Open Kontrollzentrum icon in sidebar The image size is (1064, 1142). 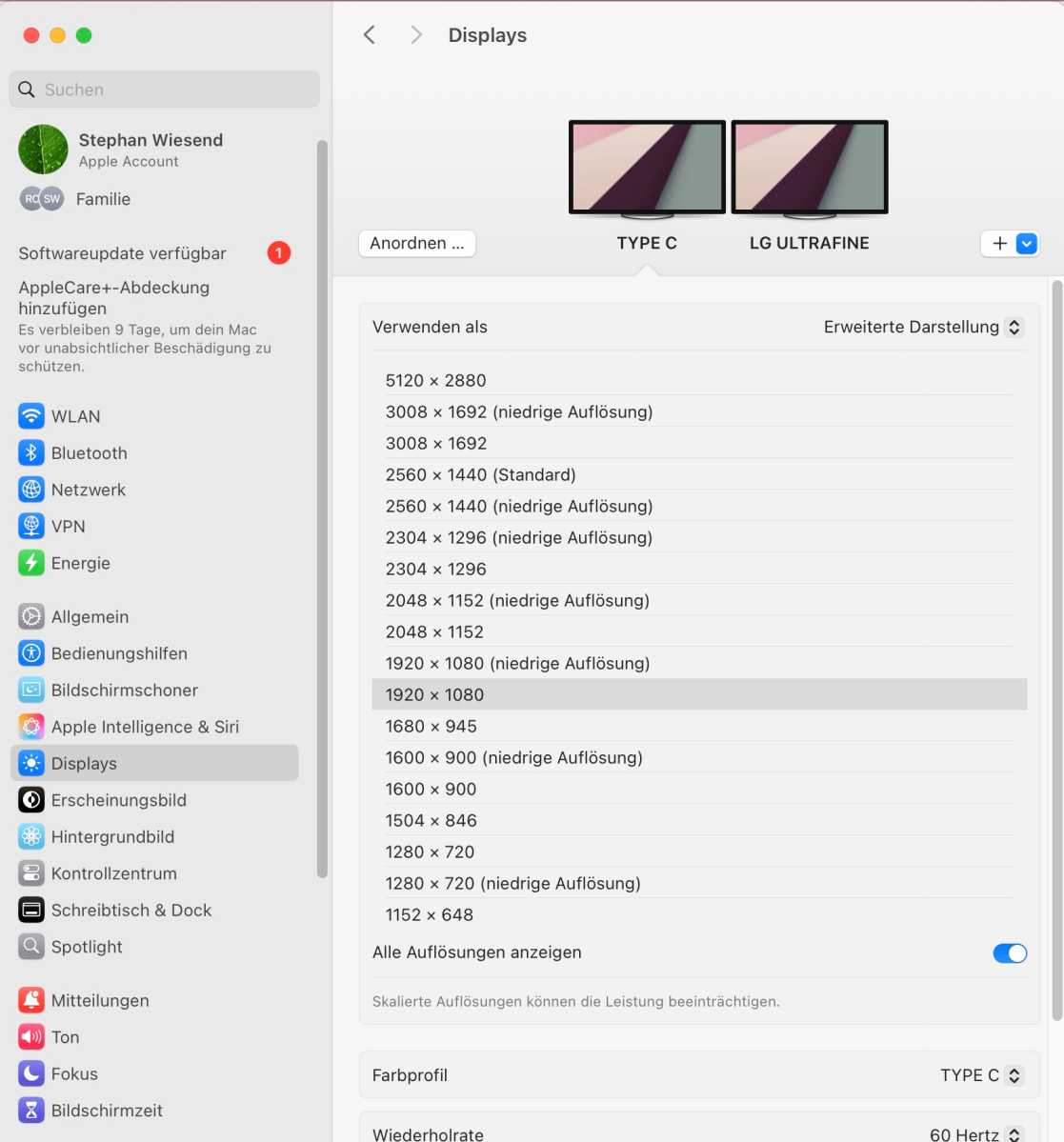pos(31,873)
